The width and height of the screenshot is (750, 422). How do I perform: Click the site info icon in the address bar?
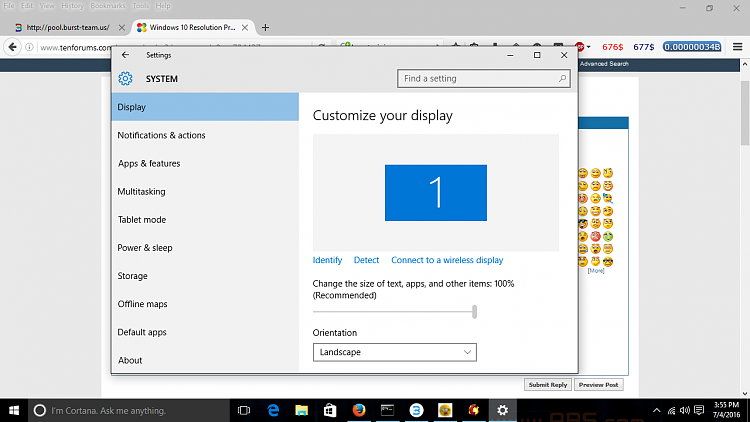click(30, 47)
